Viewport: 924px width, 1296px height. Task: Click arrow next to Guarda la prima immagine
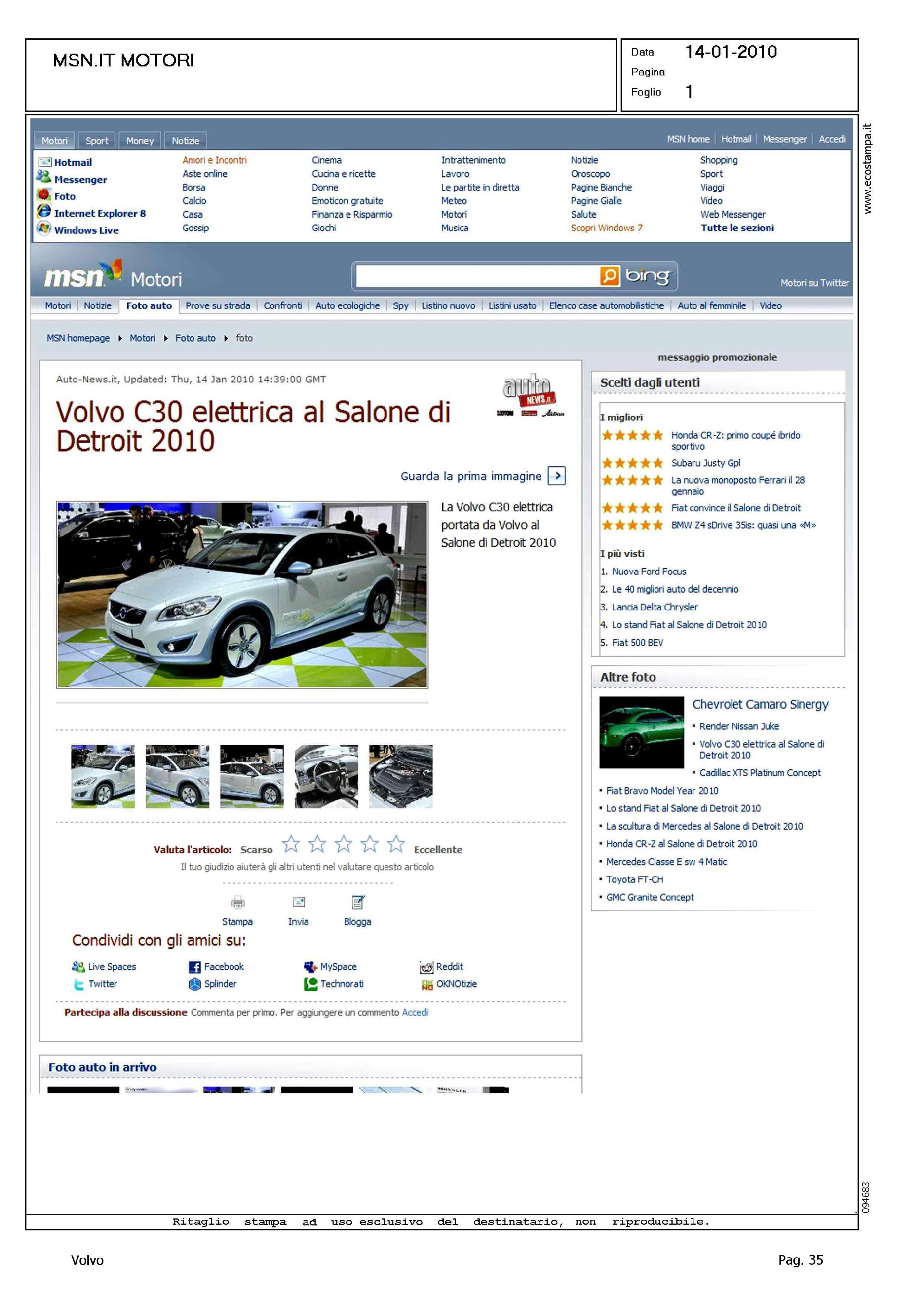pyautogui.click(x=556, y=476)
